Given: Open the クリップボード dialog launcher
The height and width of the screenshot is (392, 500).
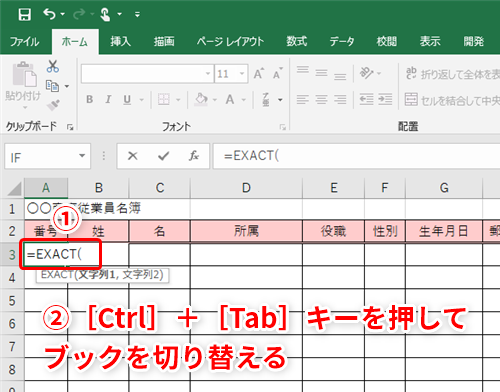Looking at the screenshot, I should coord(70,127).
